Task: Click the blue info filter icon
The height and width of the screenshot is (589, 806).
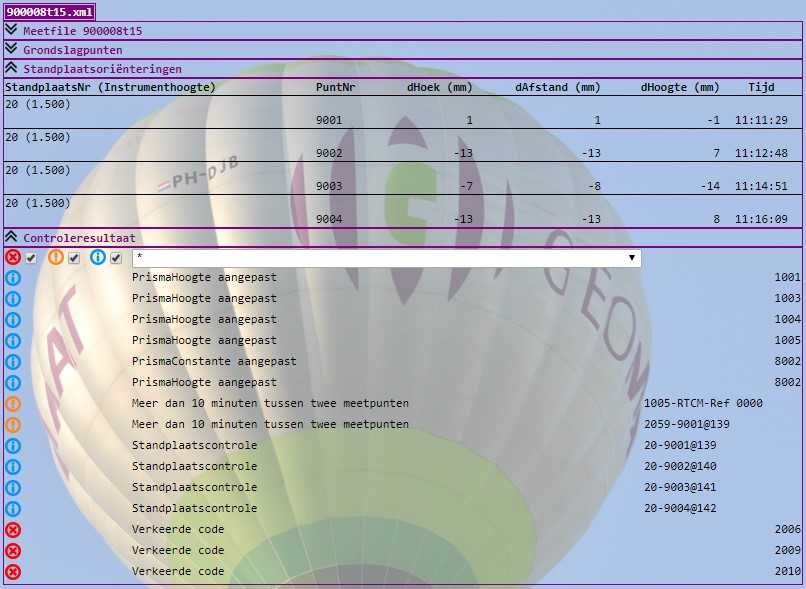Action: pyautogui.click(x=98, y=257)
